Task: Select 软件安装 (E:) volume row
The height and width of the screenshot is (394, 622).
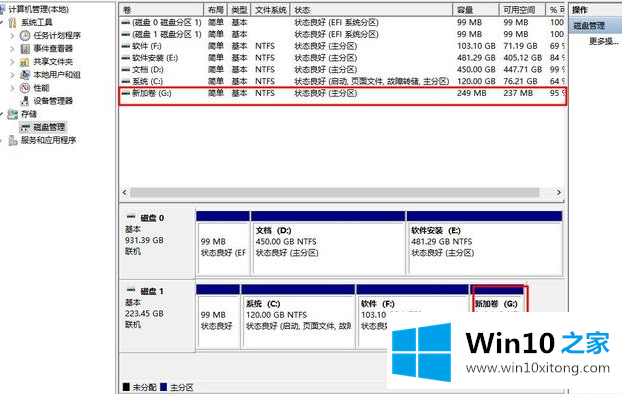Action: tap(343, 58)
